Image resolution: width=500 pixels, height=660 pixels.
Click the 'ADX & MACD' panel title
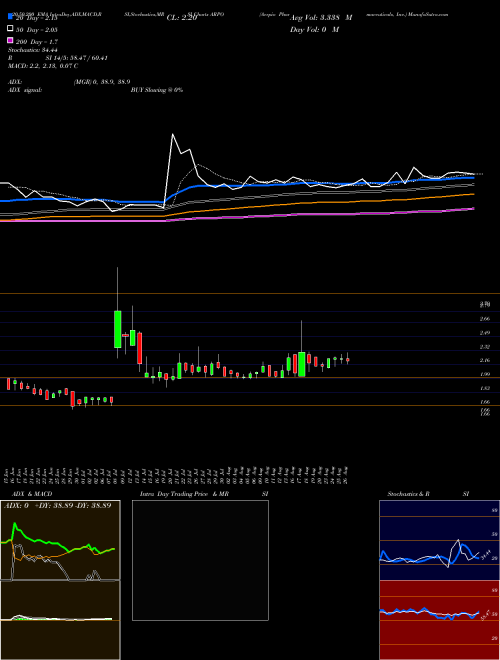click(32, 494)
